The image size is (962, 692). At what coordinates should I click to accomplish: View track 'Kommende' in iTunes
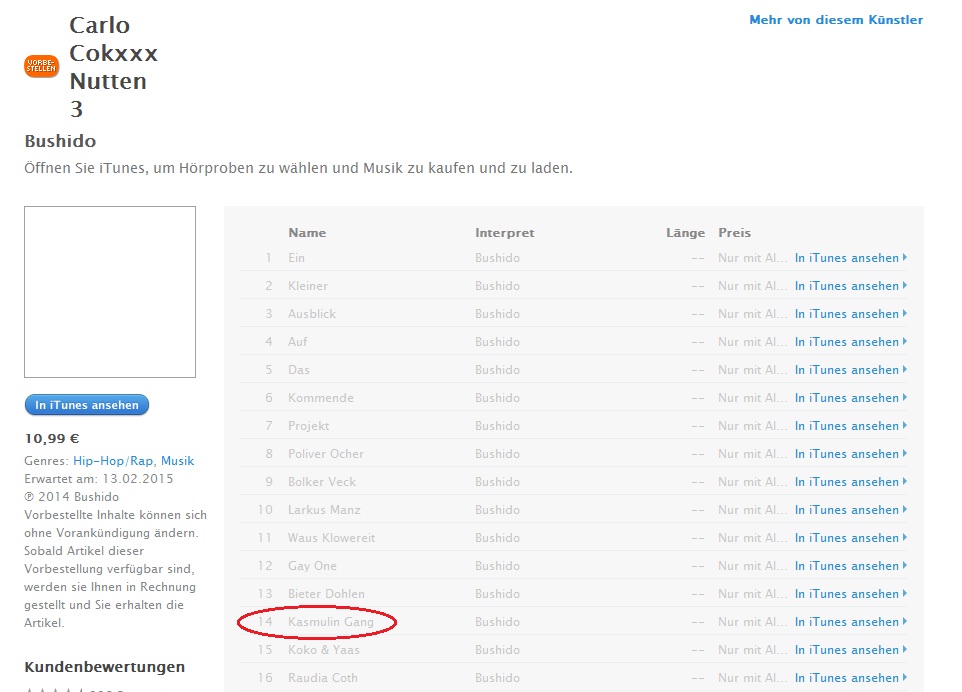[850, 398]
